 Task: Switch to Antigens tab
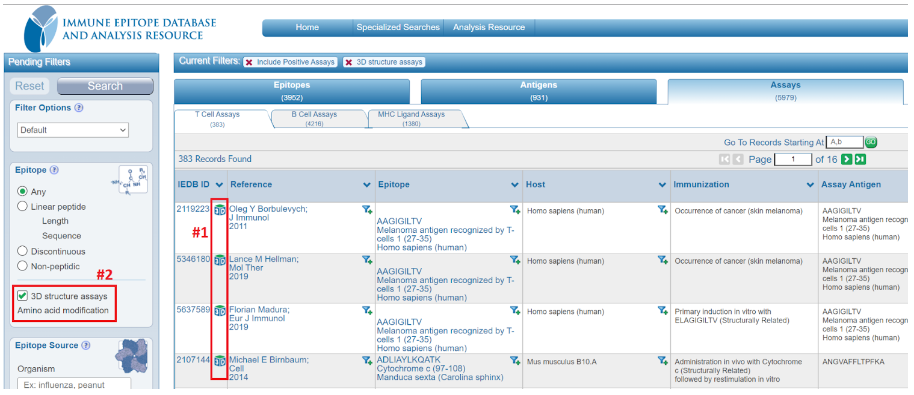click(x=539, y=91)
